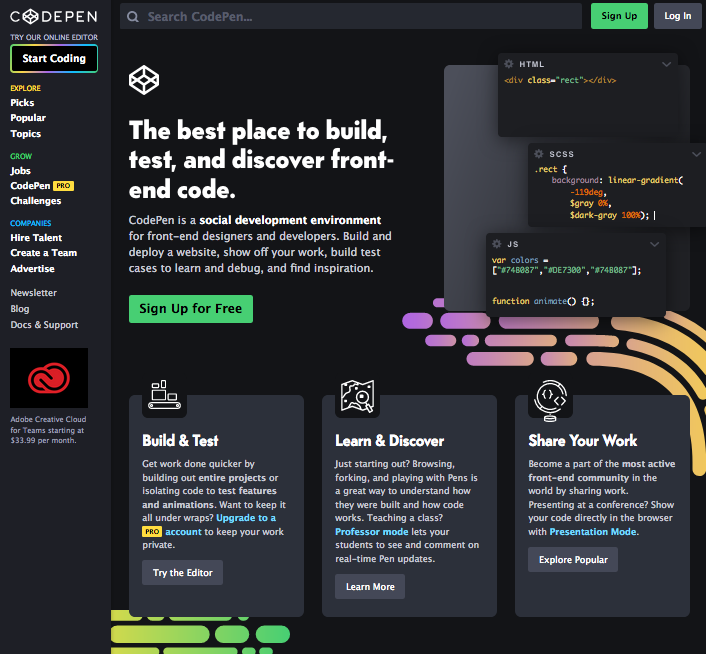Click the Adobe Creative Cloud ad image

[x=49, y=378]
